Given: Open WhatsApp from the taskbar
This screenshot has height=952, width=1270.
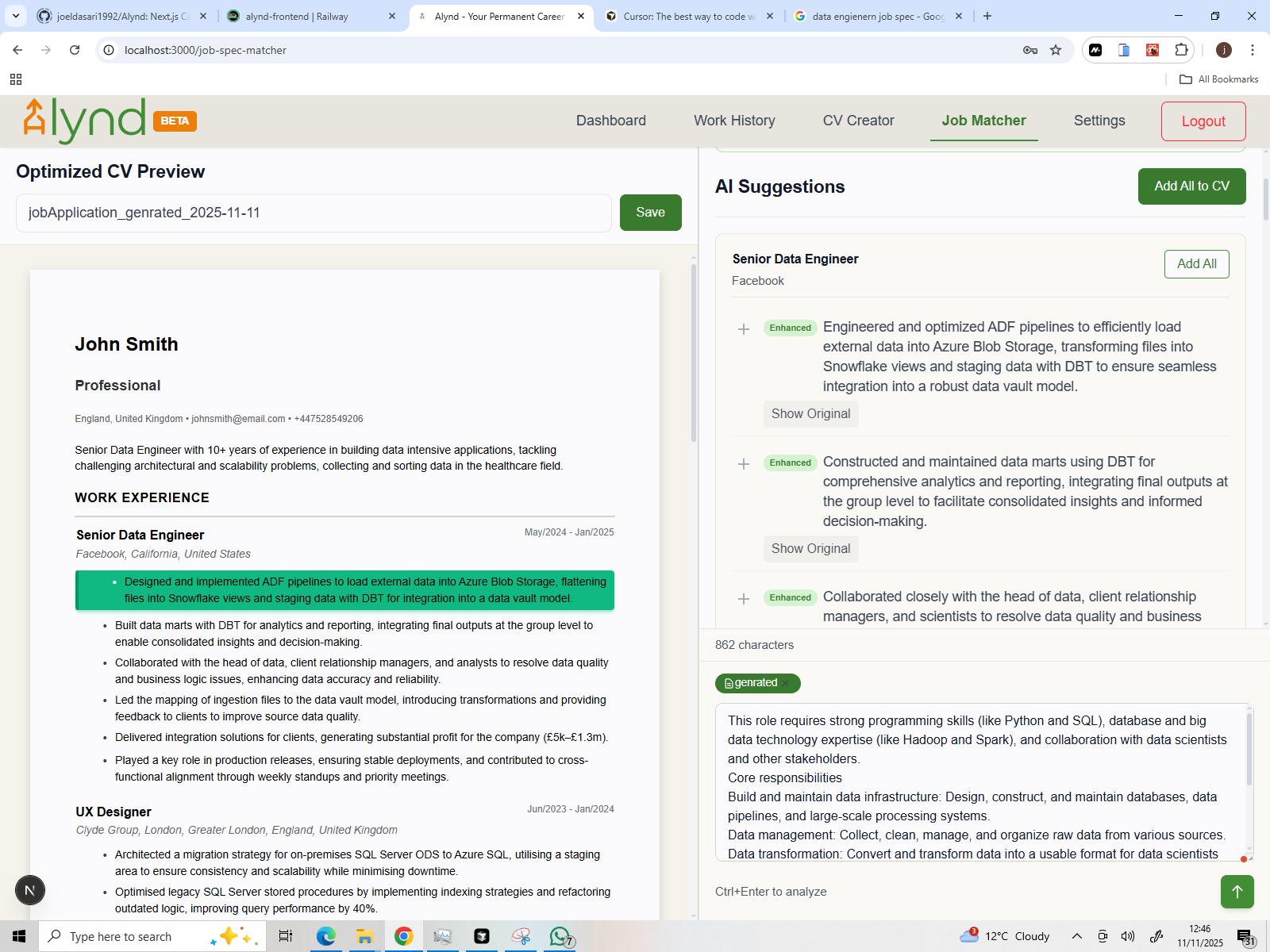Looking at the screenshot, I should [x=560, y=936].
